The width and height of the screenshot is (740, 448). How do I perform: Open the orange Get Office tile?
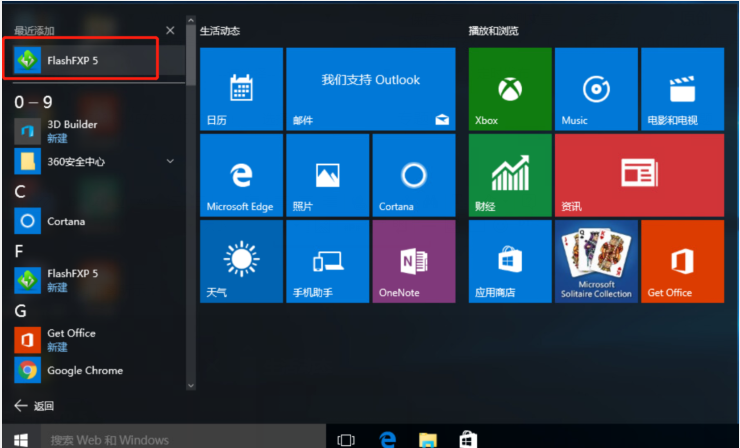[x=682, y=261]
